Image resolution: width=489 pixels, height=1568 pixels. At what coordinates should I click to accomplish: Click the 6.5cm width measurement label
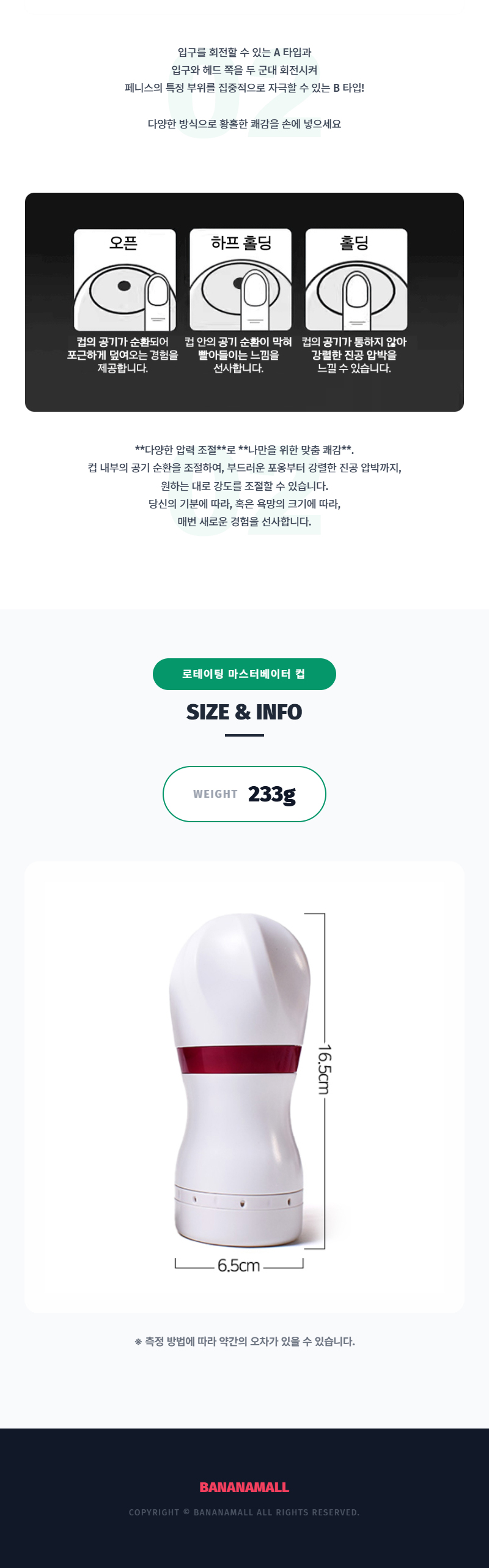pyautogui.click(x=239, y=1265)
